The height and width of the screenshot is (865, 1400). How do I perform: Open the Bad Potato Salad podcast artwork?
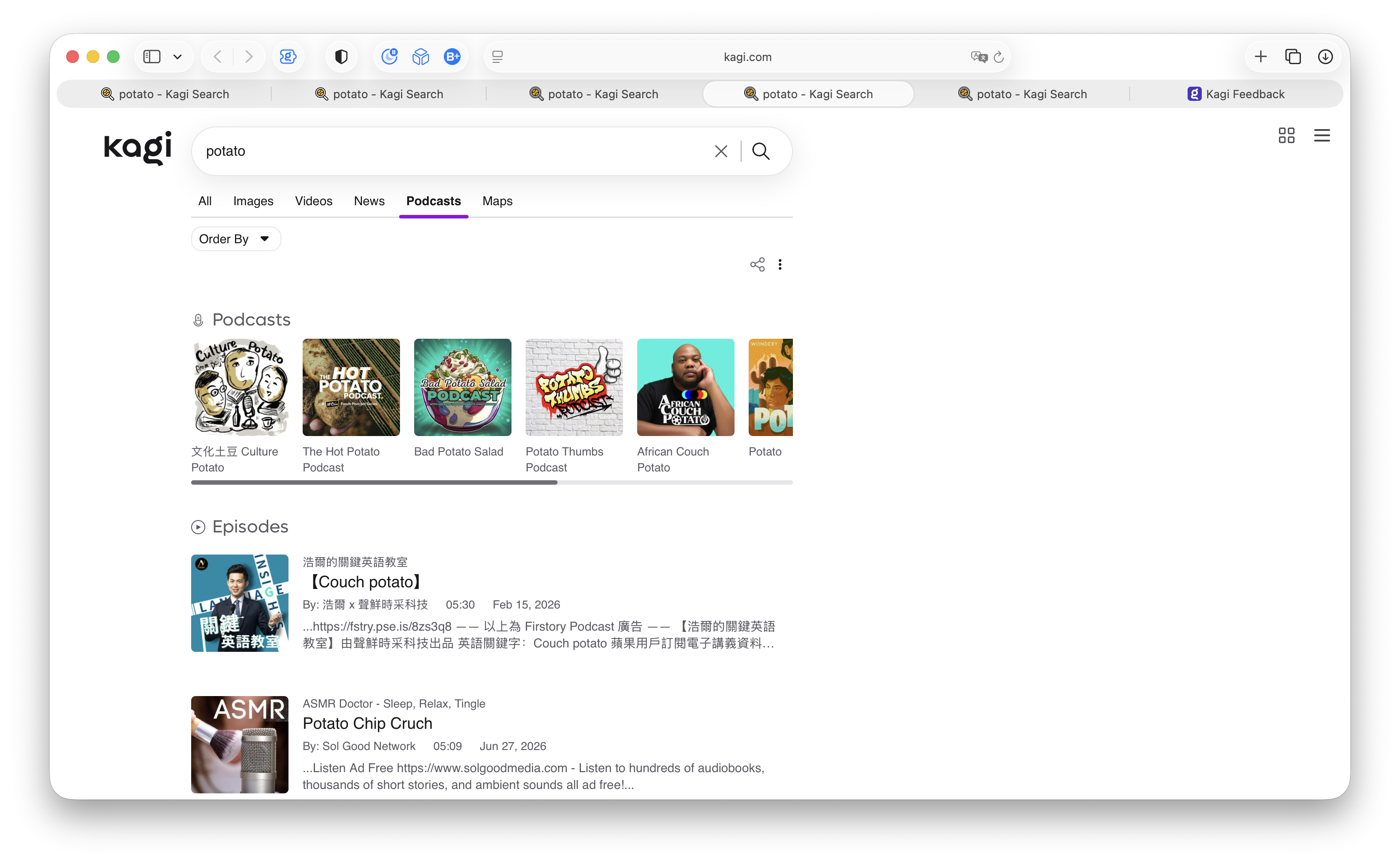point(462,387)
